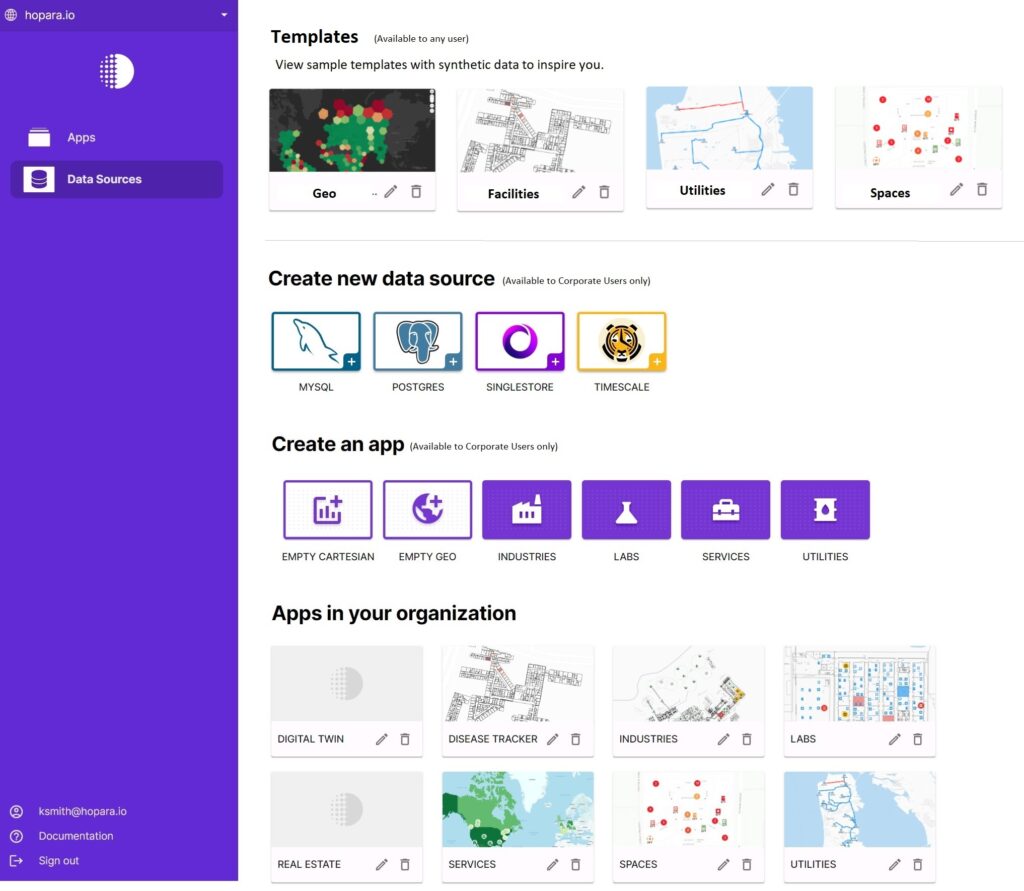Click the Documentation help icon
This screenshot has height=891, width=1024.
pyautogui.click(x=16, y=836)
